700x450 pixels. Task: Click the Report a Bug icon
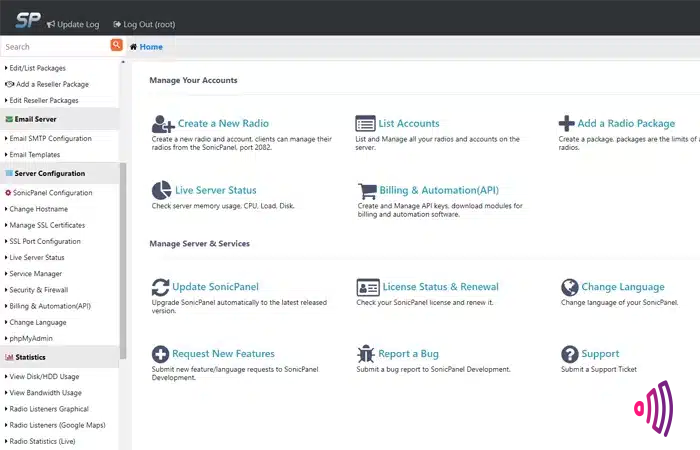(366, 354)
